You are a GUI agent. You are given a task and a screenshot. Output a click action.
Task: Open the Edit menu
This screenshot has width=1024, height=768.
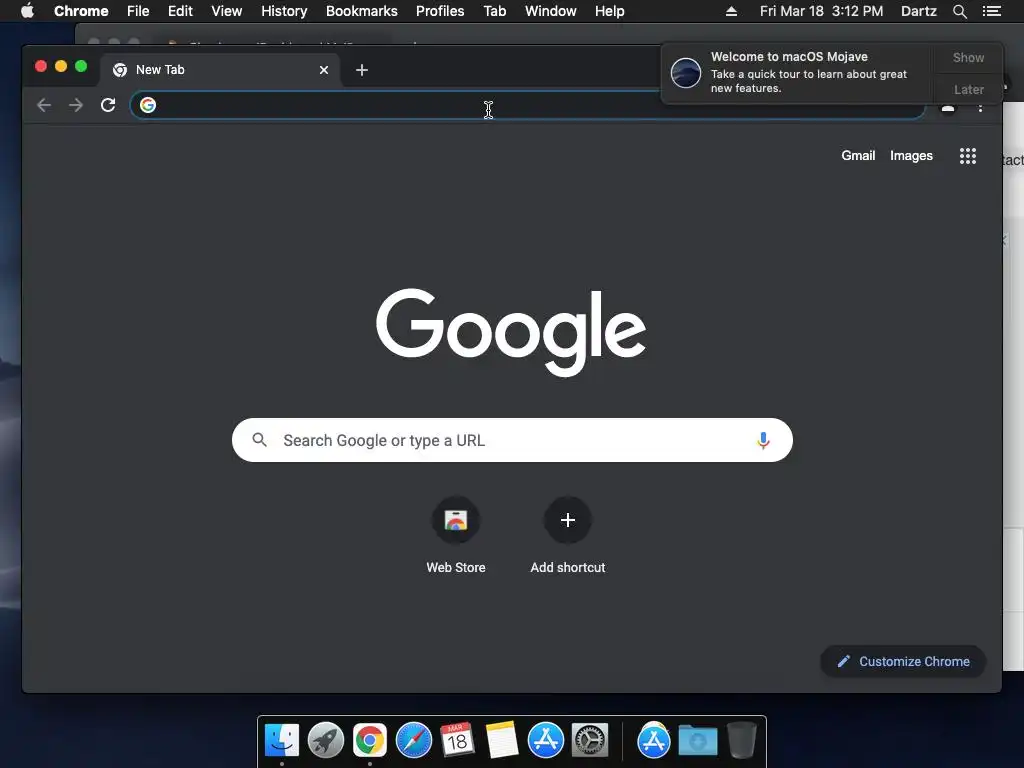click(180, 11)
